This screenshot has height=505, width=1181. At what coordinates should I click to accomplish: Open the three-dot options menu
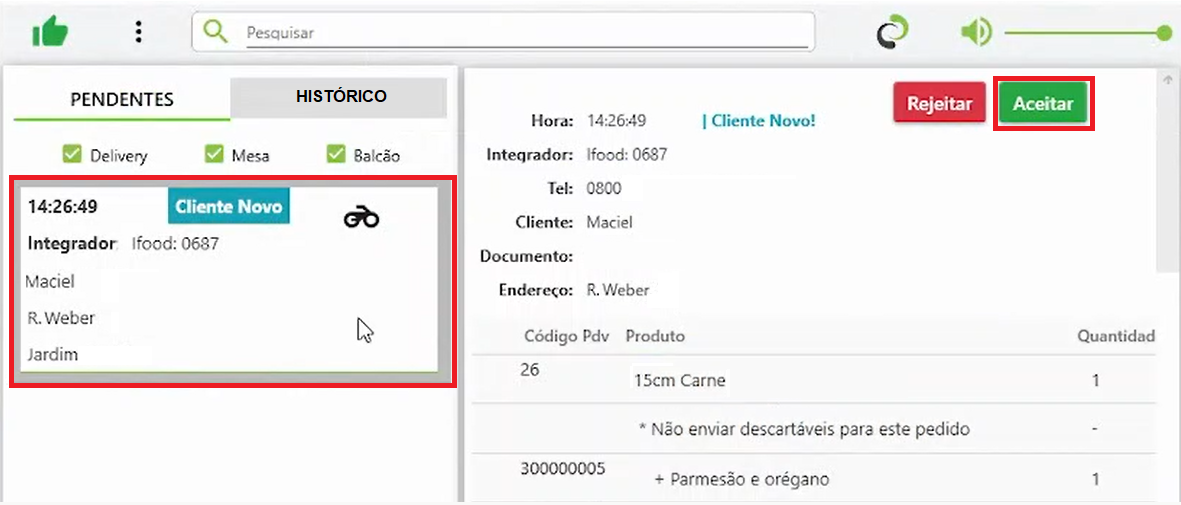(138, 32)
